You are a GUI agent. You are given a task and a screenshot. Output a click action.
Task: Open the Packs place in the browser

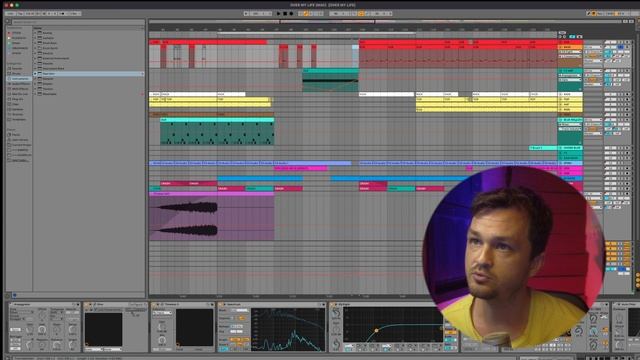16,135
